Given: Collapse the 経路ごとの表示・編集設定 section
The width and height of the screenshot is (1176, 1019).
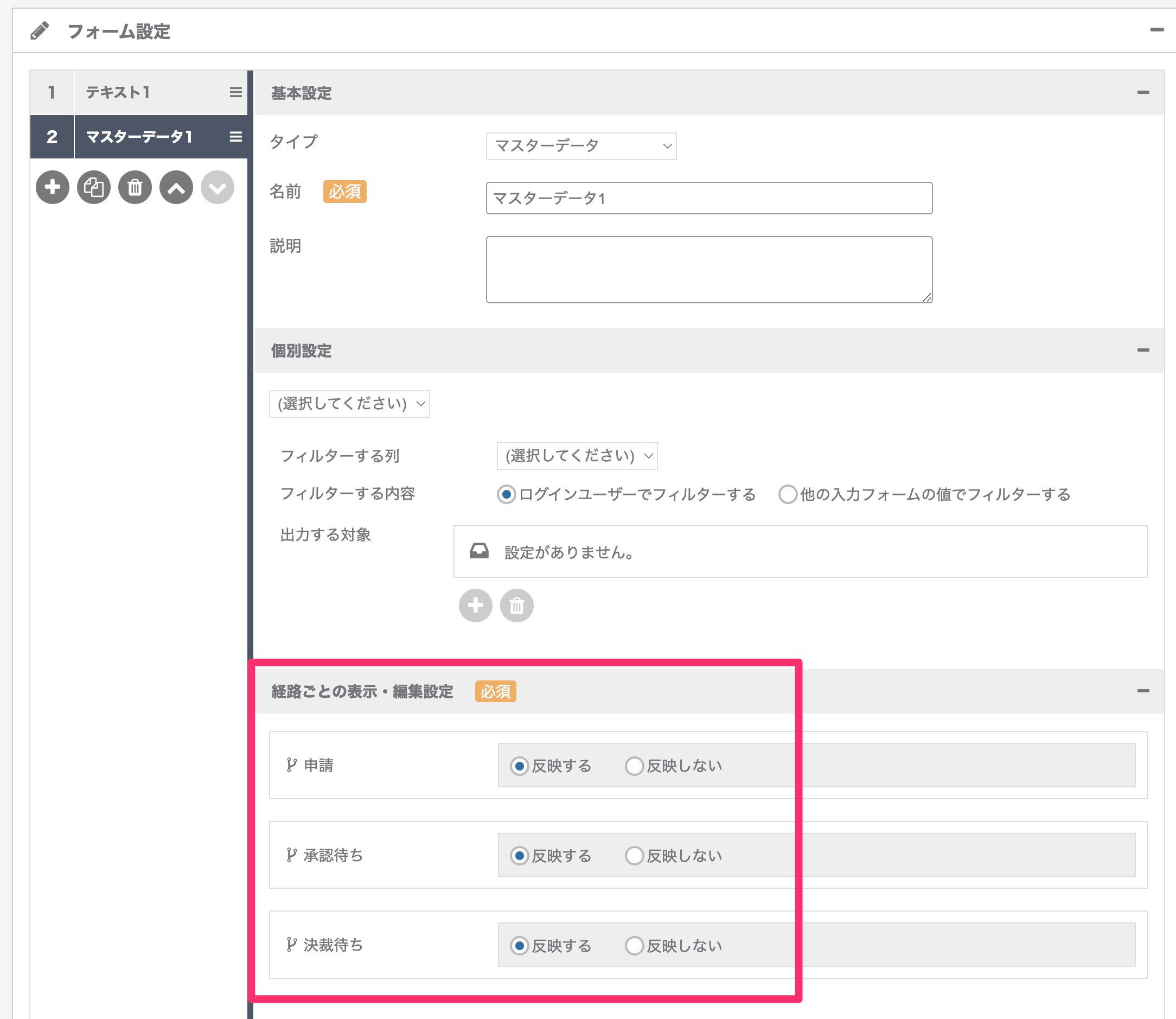Looking at the screenshot, I should point(1143,691).
